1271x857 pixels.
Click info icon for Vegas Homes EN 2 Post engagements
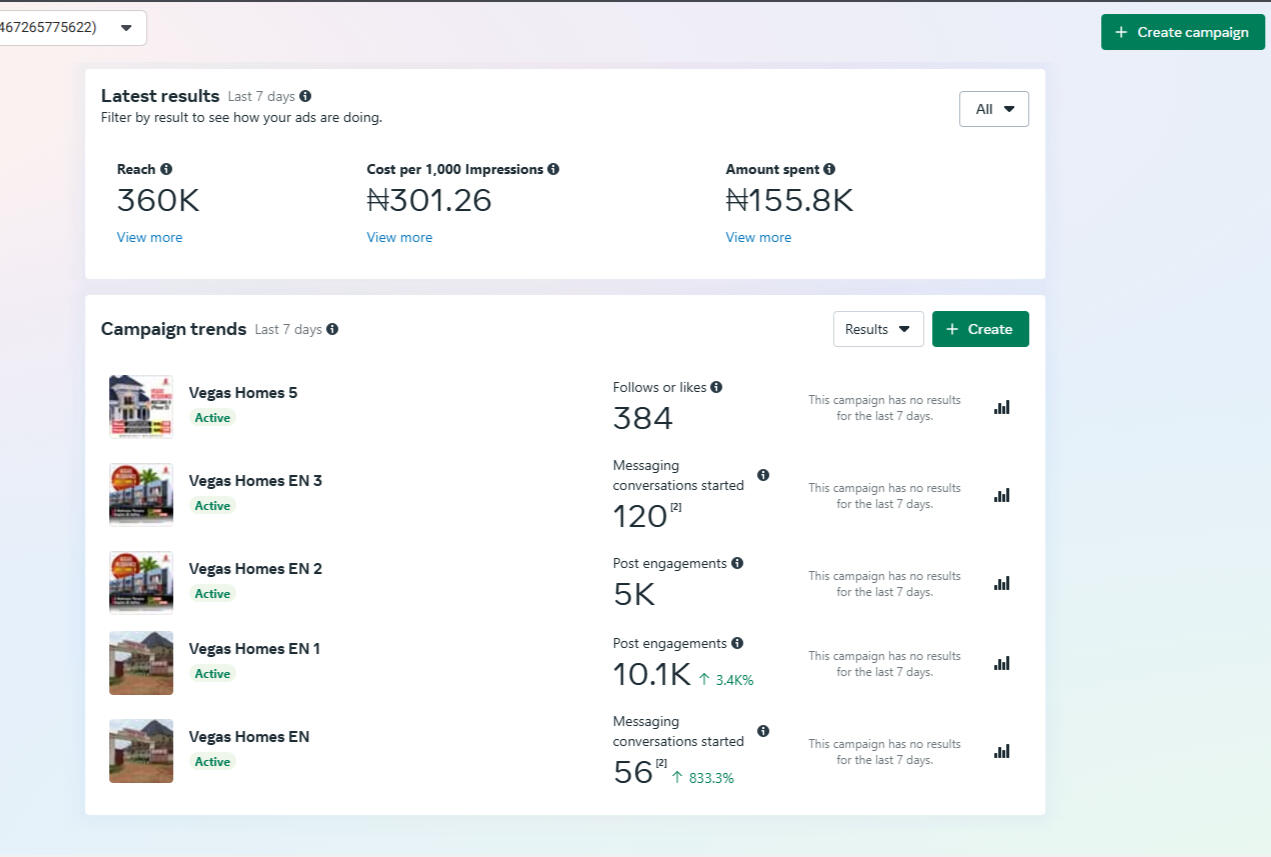[737, 563]
